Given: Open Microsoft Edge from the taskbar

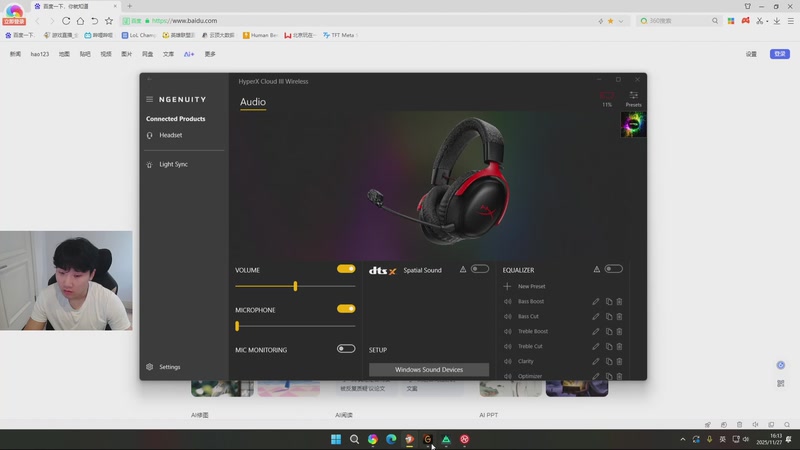Looking at the screenshot, I should pos(391,439).
